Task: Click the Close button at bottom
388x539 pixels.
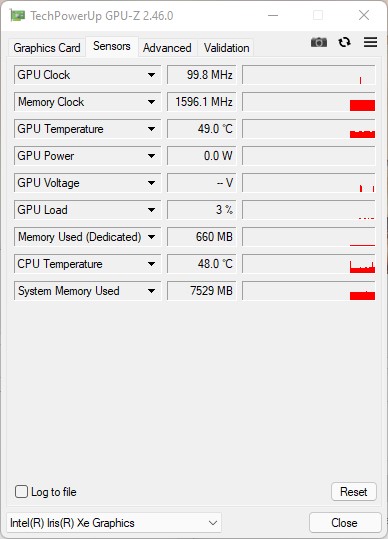Action: tap(345, 522)
